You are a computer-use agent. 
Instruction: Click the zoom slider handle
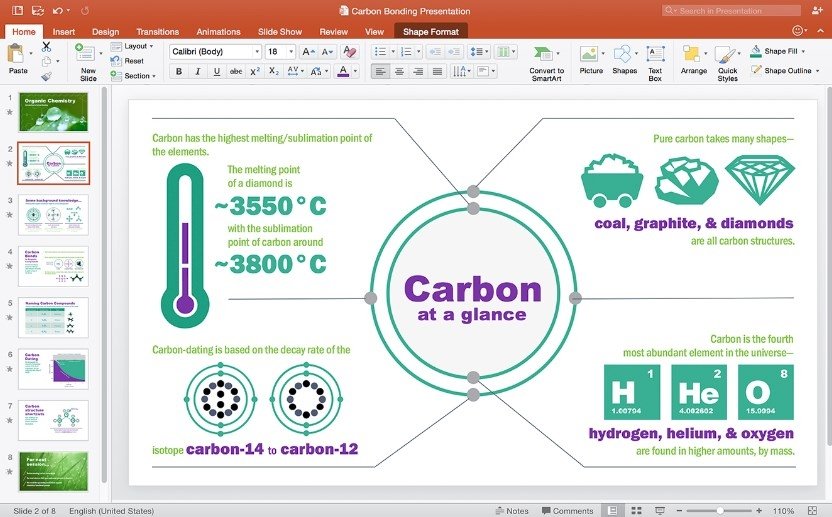tap(720, 511)
